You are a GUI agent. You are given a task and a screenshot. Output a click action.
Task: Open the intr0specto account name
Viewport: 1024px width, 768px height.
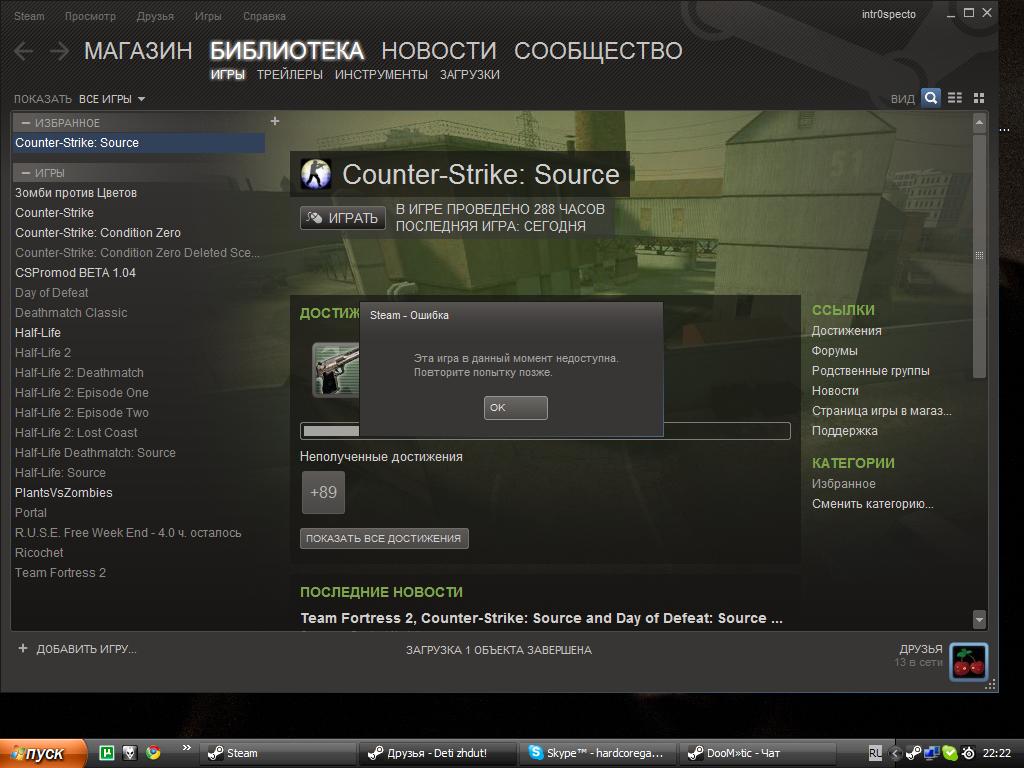888,14
